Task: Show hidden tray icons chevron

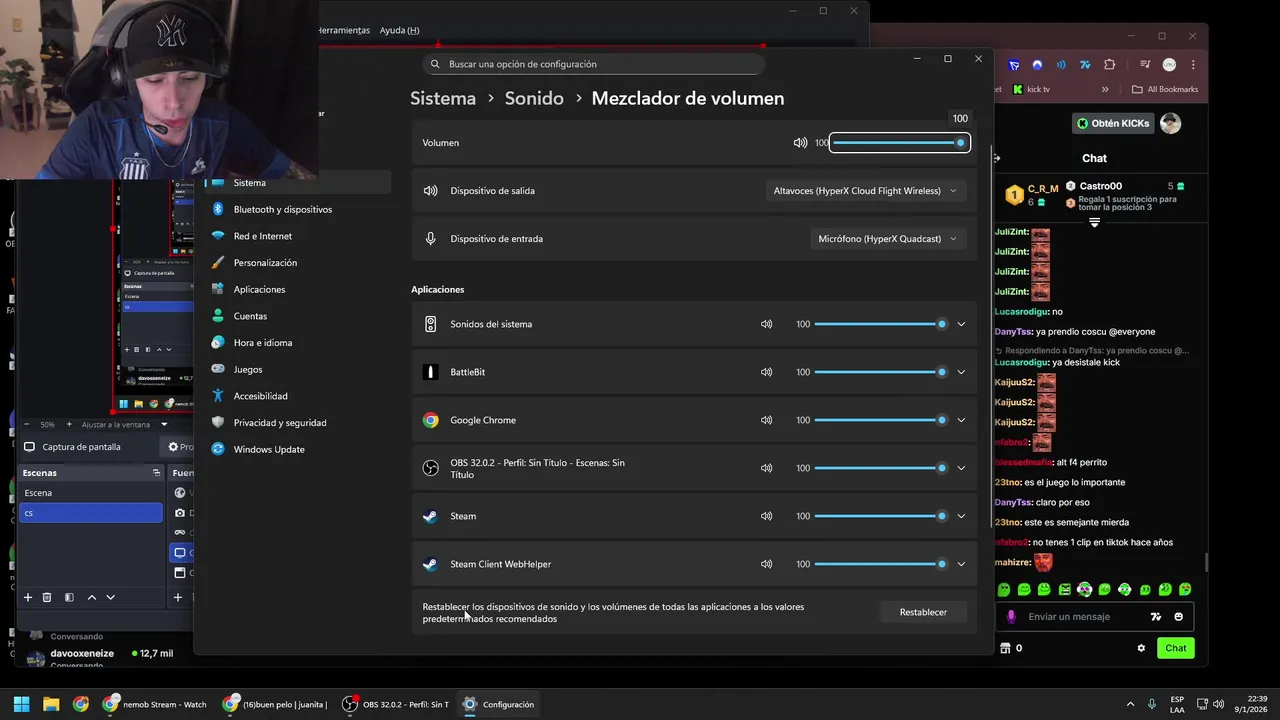Action: pyautogui.click(x=1130, y=704)
